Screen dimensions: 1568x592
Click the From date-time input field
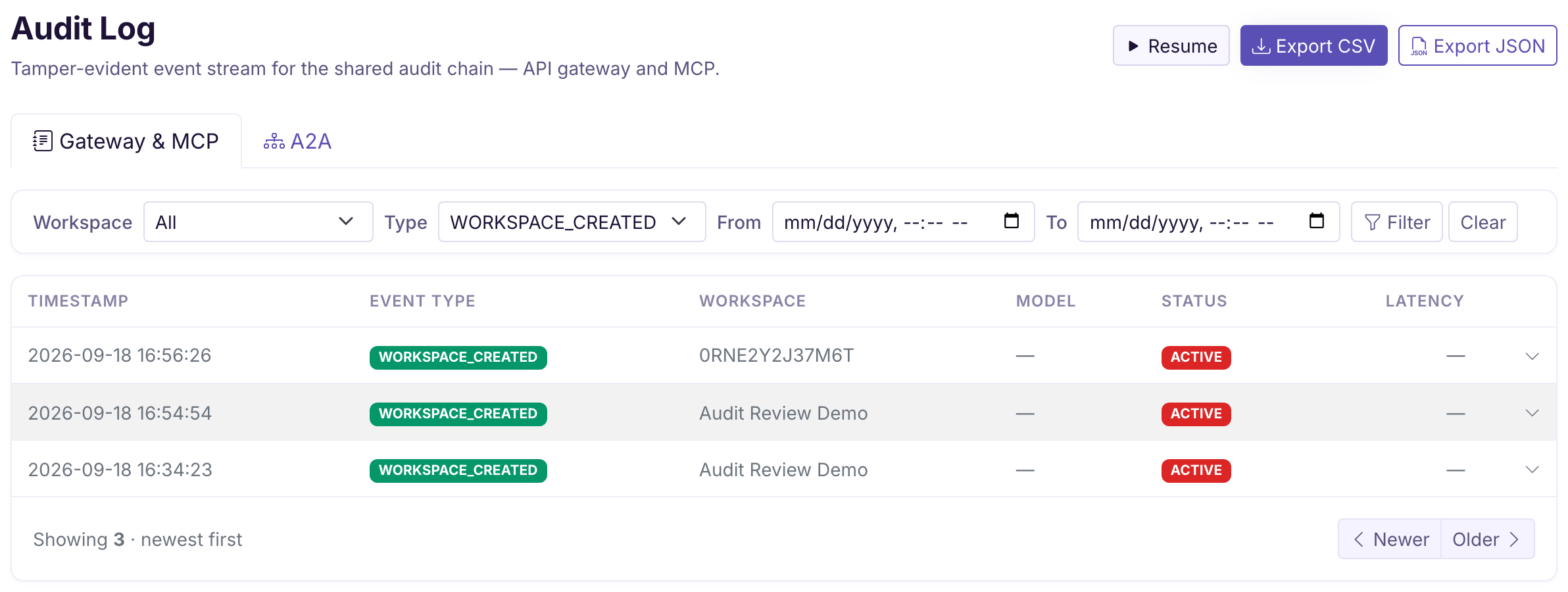tap(902, 222)
